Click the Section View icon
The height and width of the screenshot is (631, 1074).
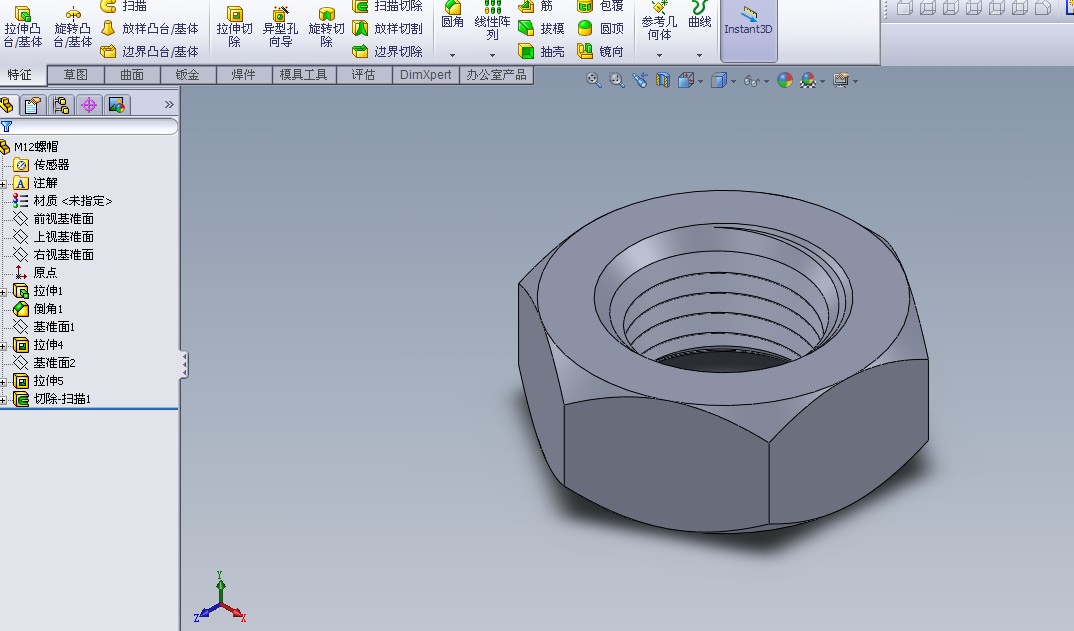click(662, 81)
